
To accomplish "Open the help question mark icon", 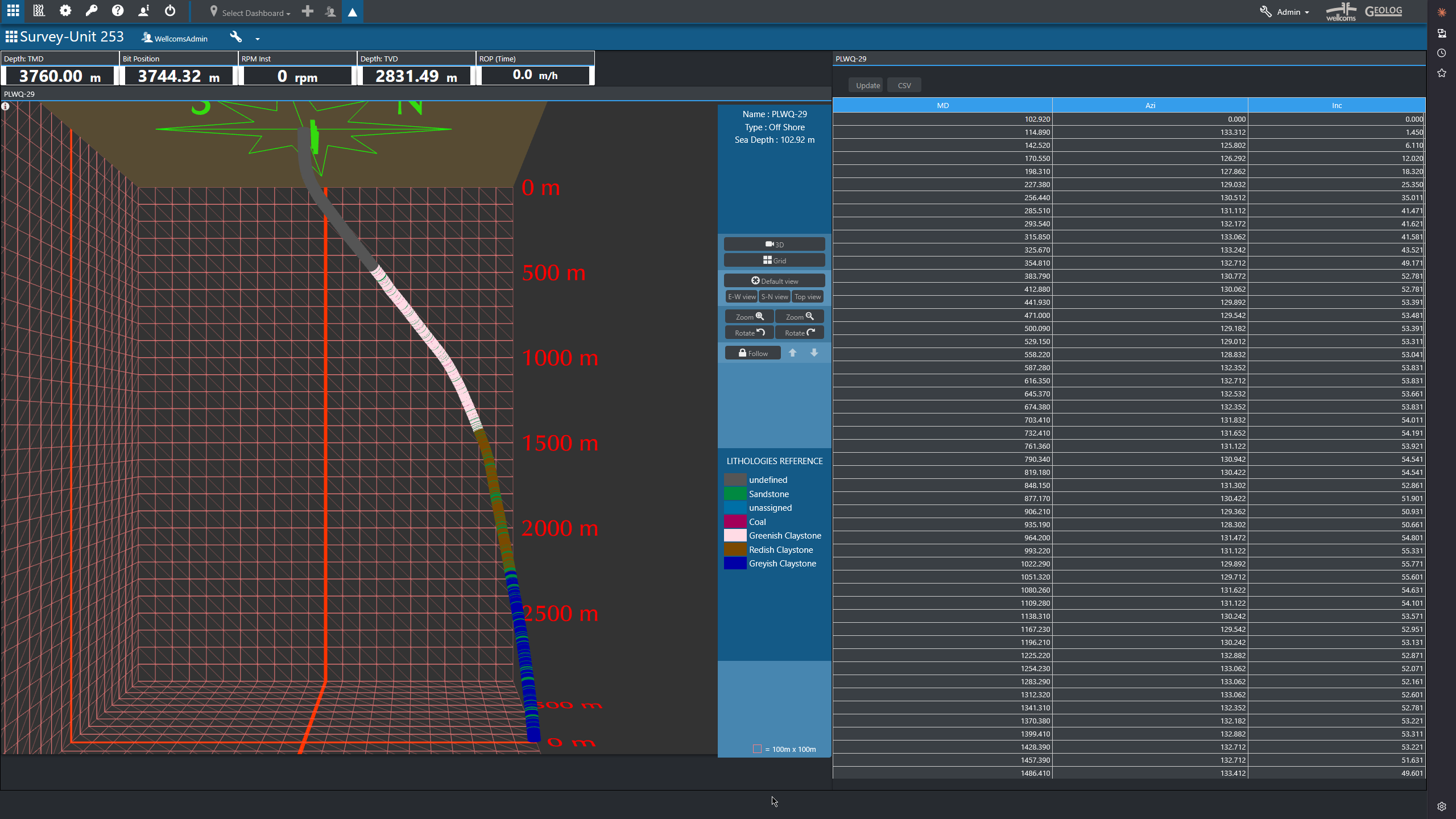I will tap(118, 11).
